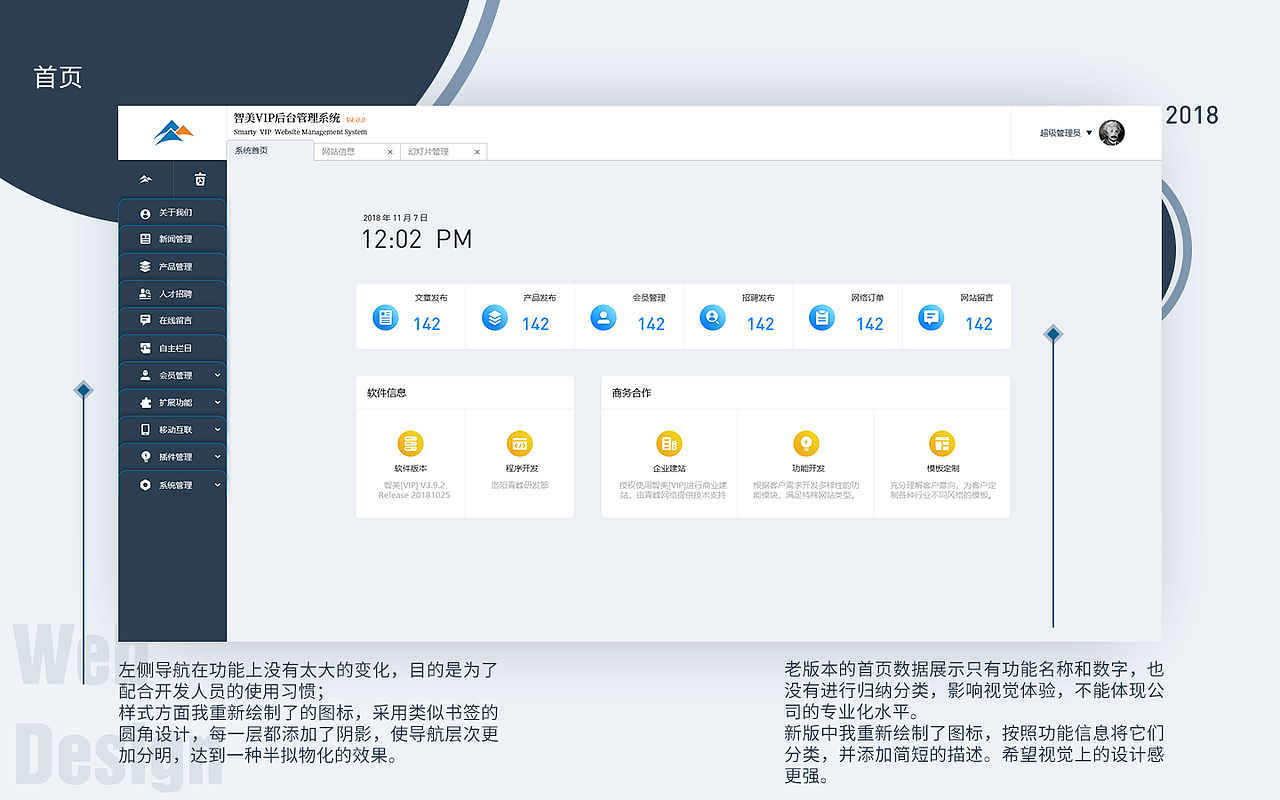Click the 扩展功能 puzzle icon in sidebar

pyautogui.click(x=145, y=402)
